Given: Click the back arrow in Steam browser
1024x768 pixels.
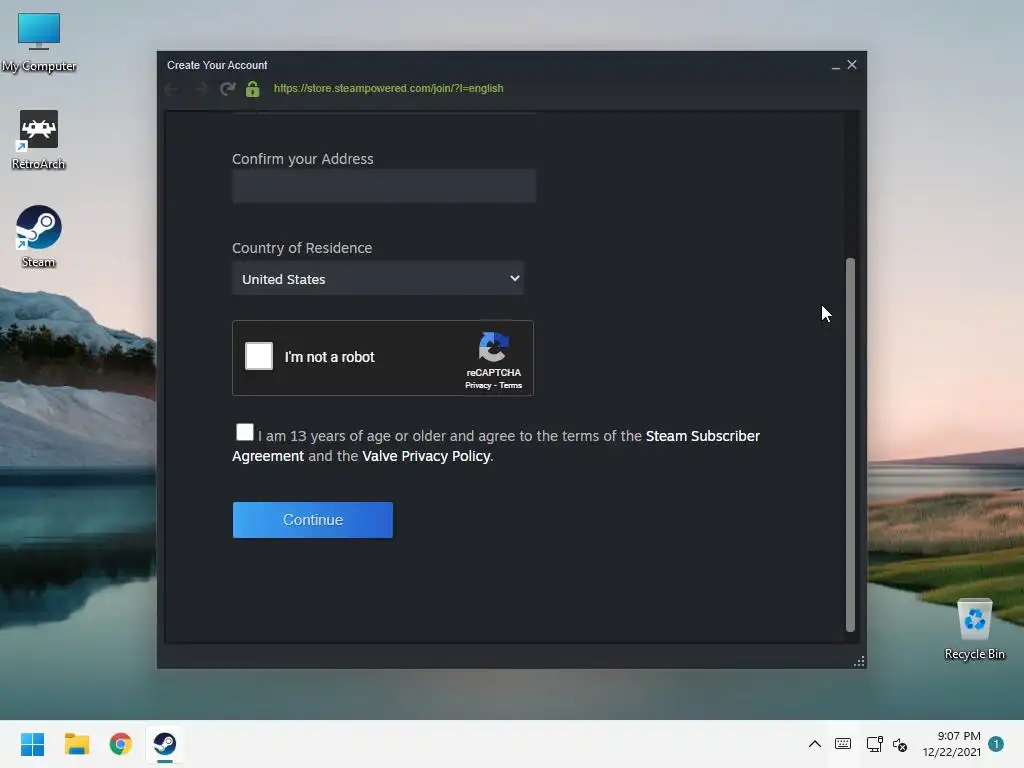Looking at the screenshot, I should coord(172,89).
